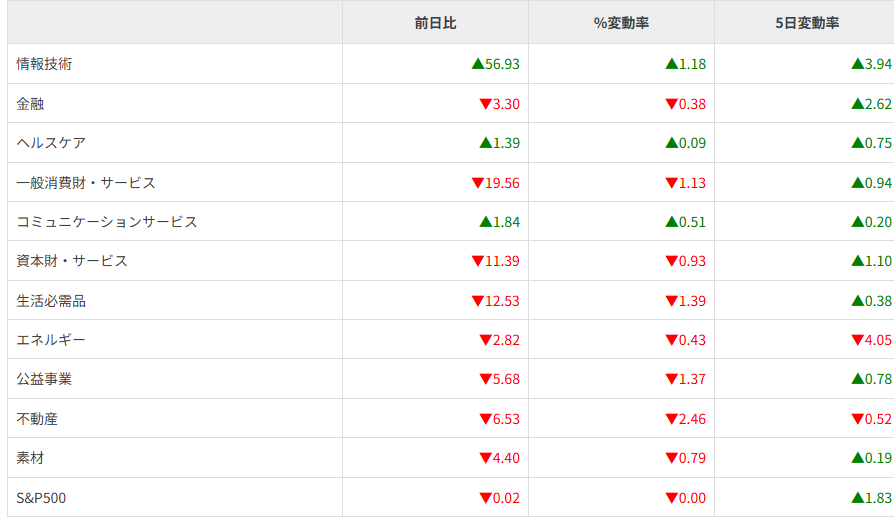The width and height of the screenshot is (894, 532).
Task: Click the %変動率 column header
Action: [x=620, y=23]
